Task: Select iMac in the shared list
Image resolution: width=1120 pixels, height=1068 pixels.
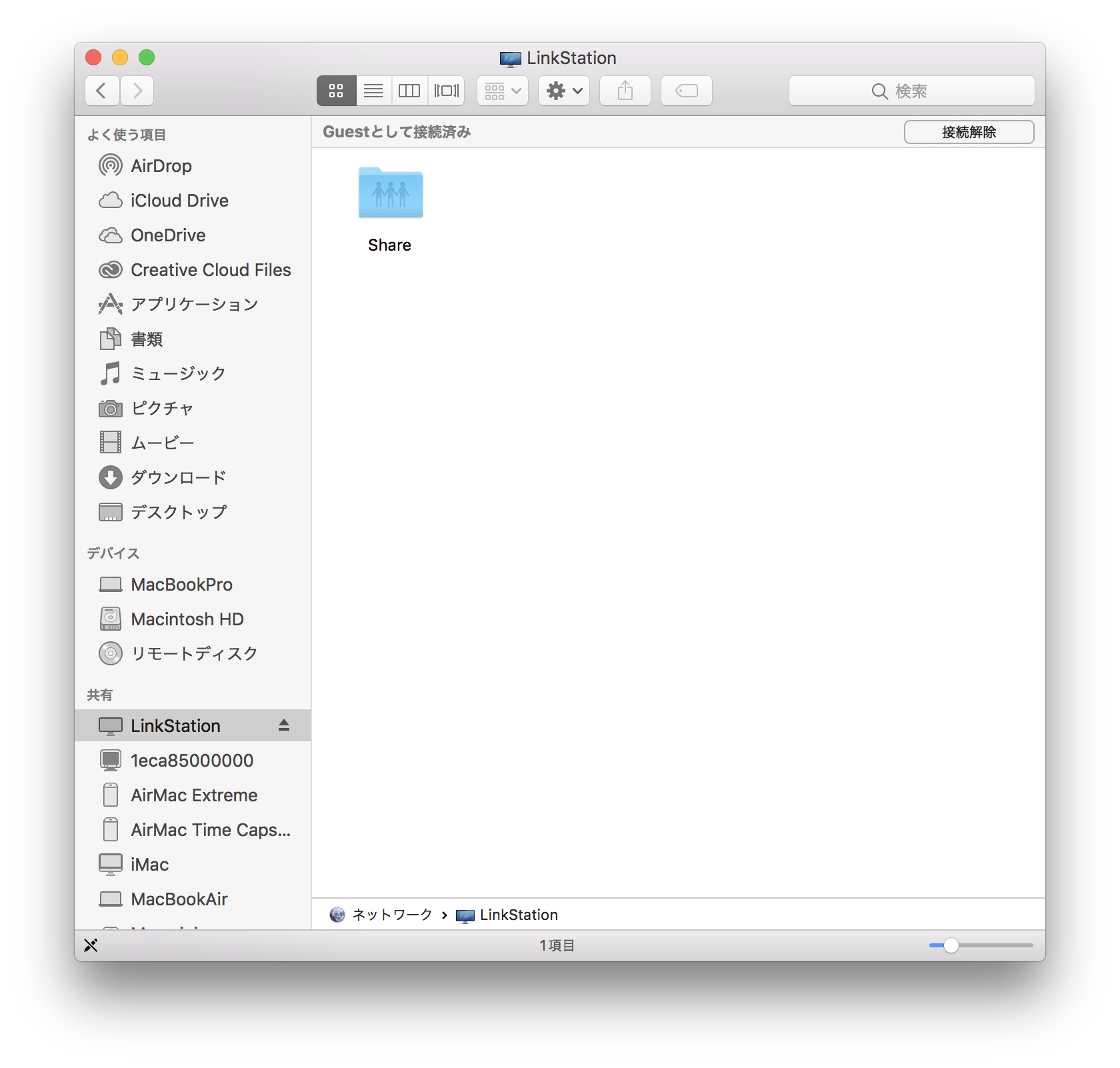Action: coord(193,864)
